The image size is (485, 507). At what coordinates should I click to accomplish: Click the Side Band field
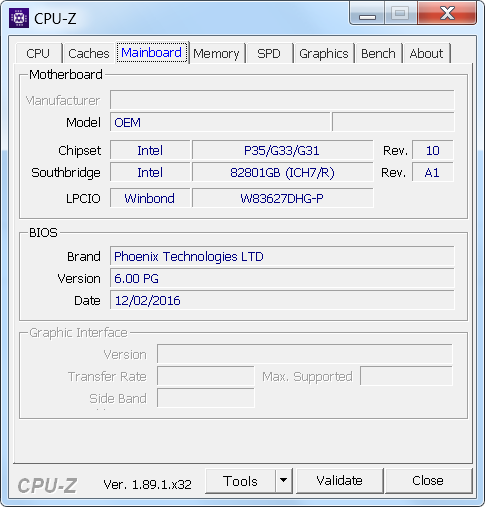click(206, 398)
